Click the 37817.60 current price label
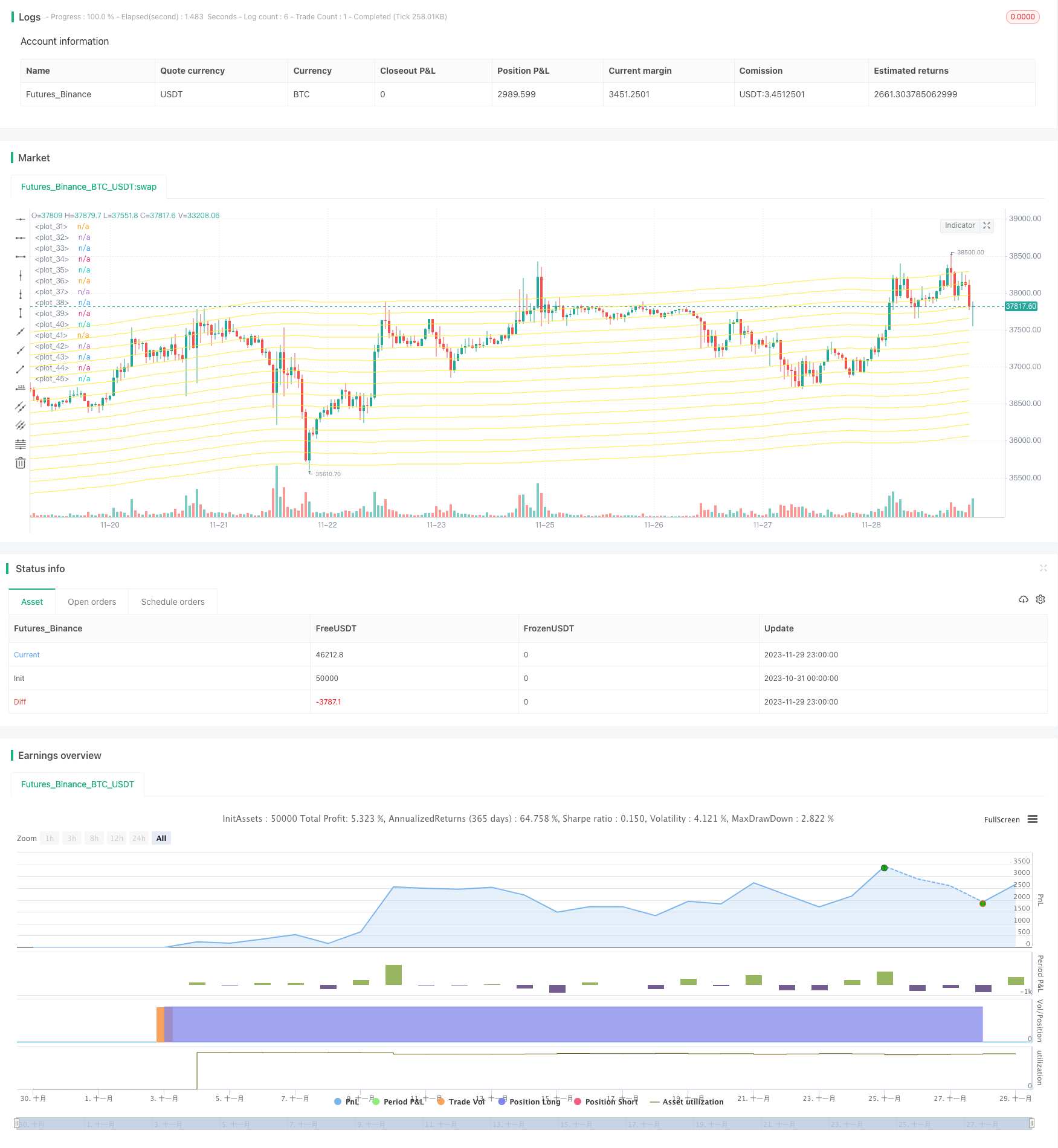 tap(1021, 306)
